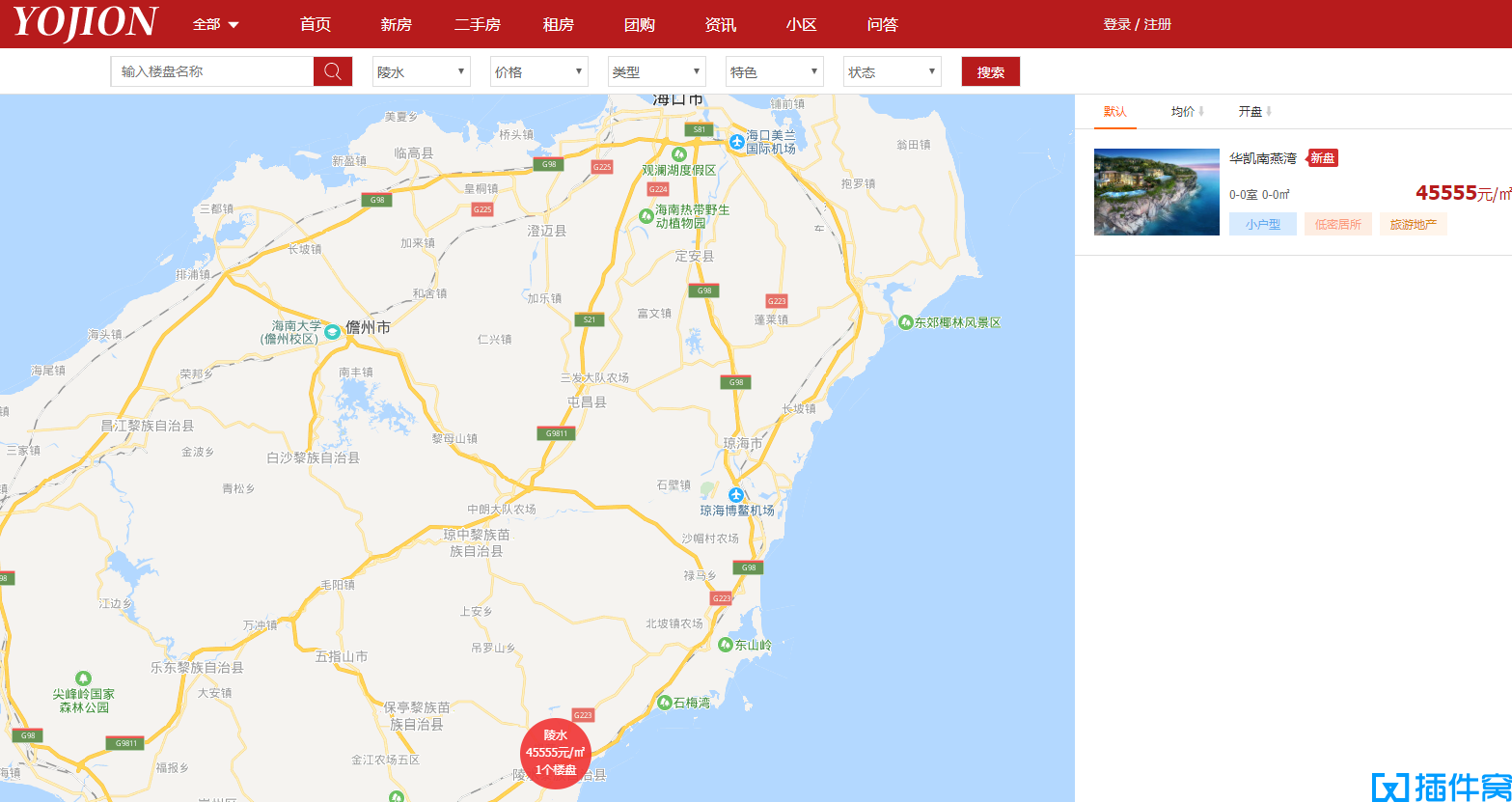
Task: Click the 0-0室 0-0㎡ listing text
Action: [x=1259, y=195]
